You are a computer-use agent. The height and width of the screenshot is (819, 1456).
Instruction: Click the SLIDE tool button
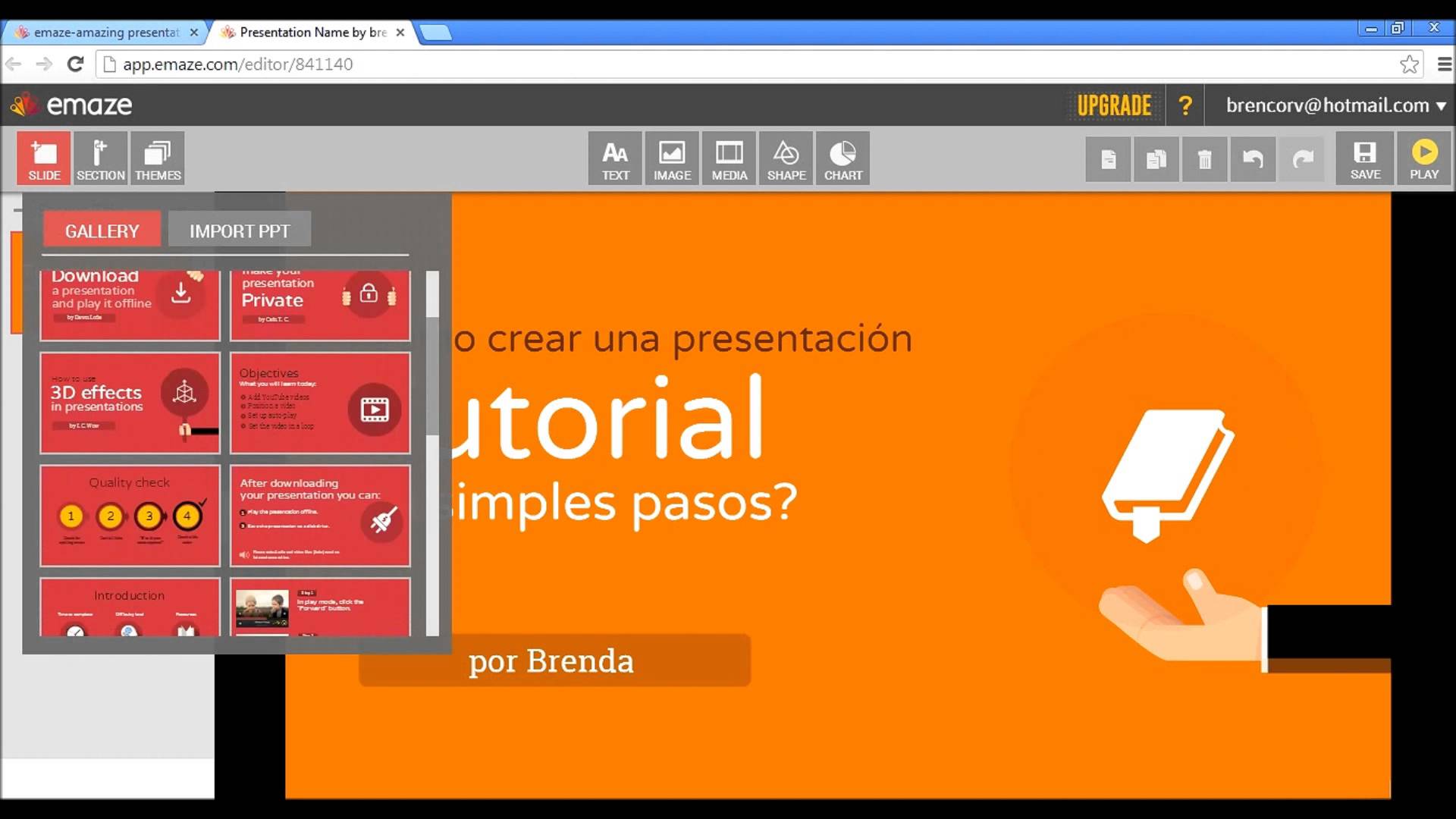(x=44, y=158)
